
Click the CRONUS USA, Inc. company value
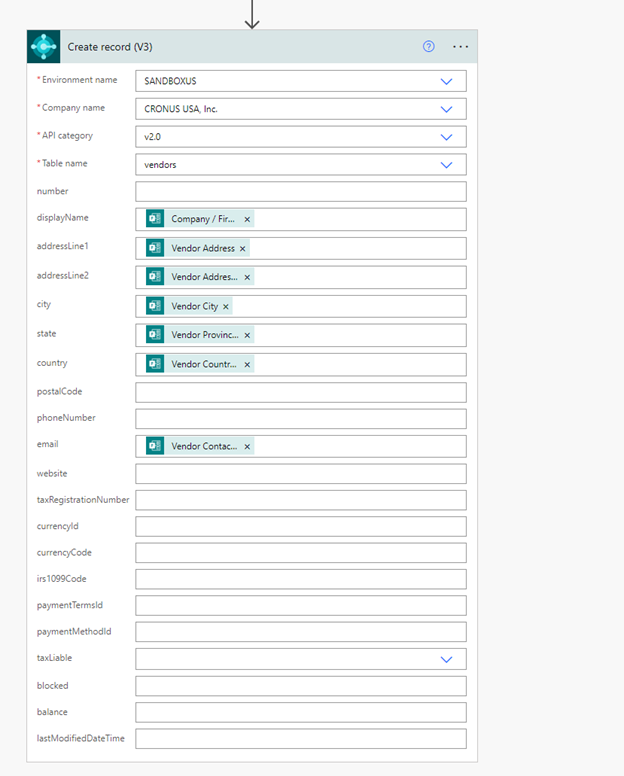pyautogui.click(x=181, y=109)
